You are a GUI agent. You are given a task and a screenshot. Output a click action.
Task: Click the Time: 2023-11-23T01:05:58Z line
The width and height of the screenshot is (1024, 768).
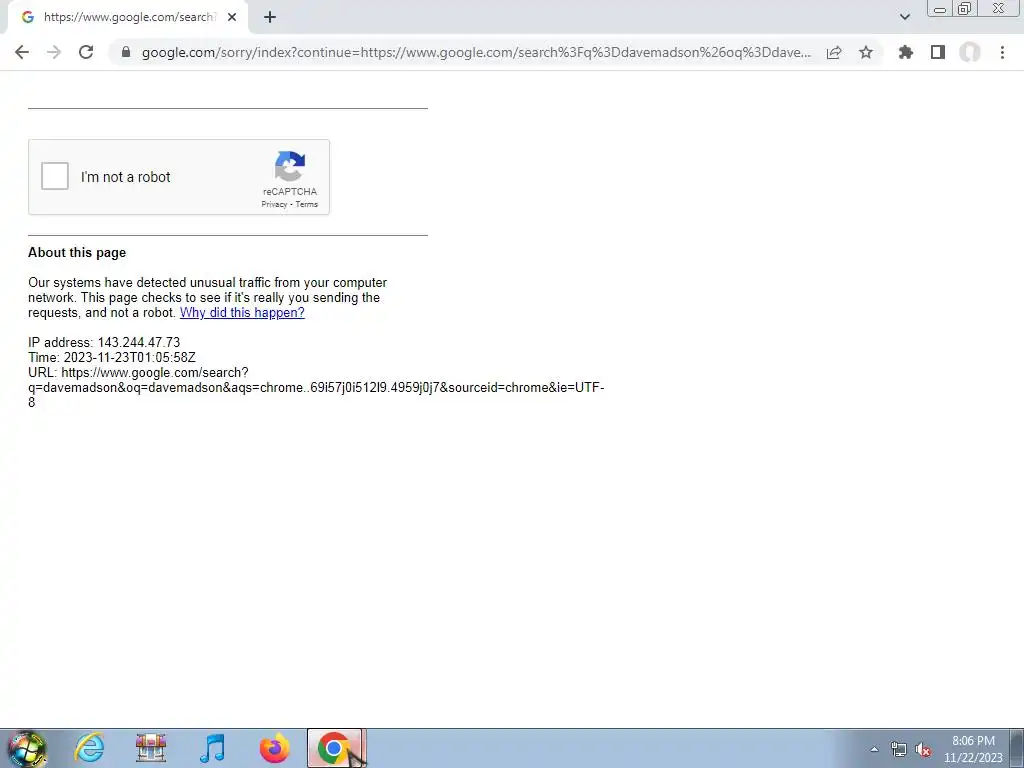point(112,357)
